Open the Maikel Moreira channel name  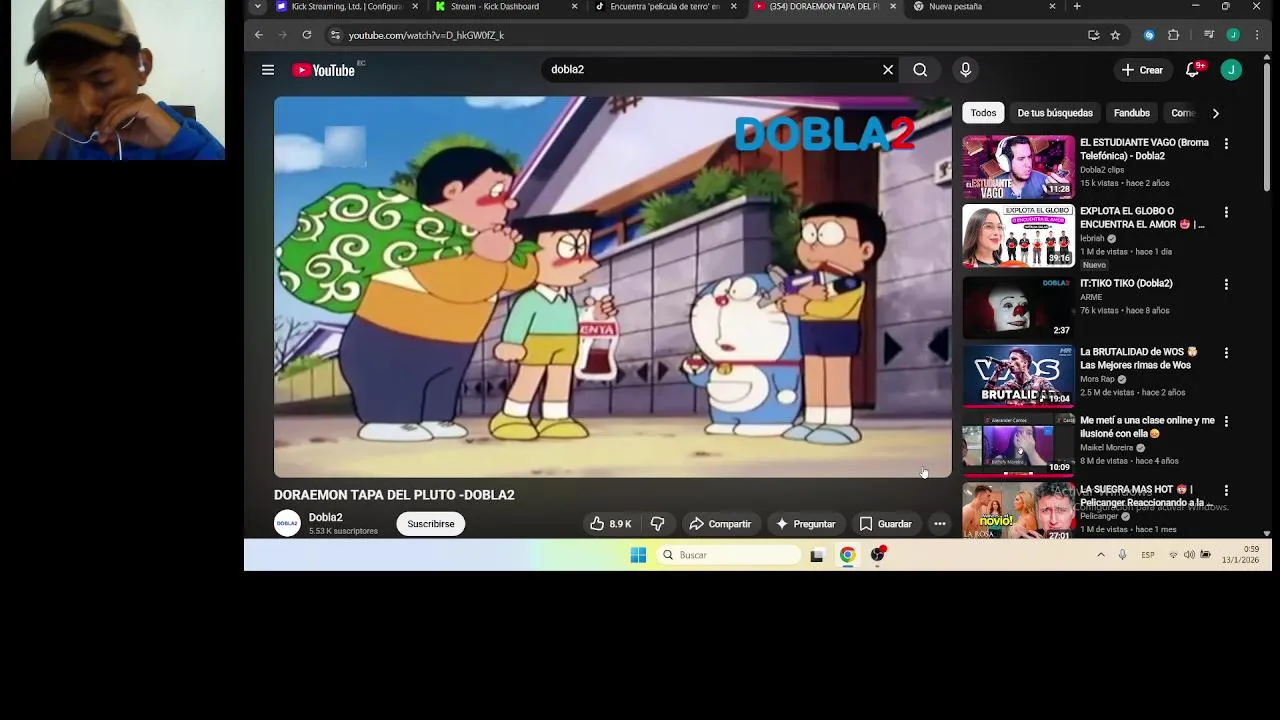coord(1107,448)
